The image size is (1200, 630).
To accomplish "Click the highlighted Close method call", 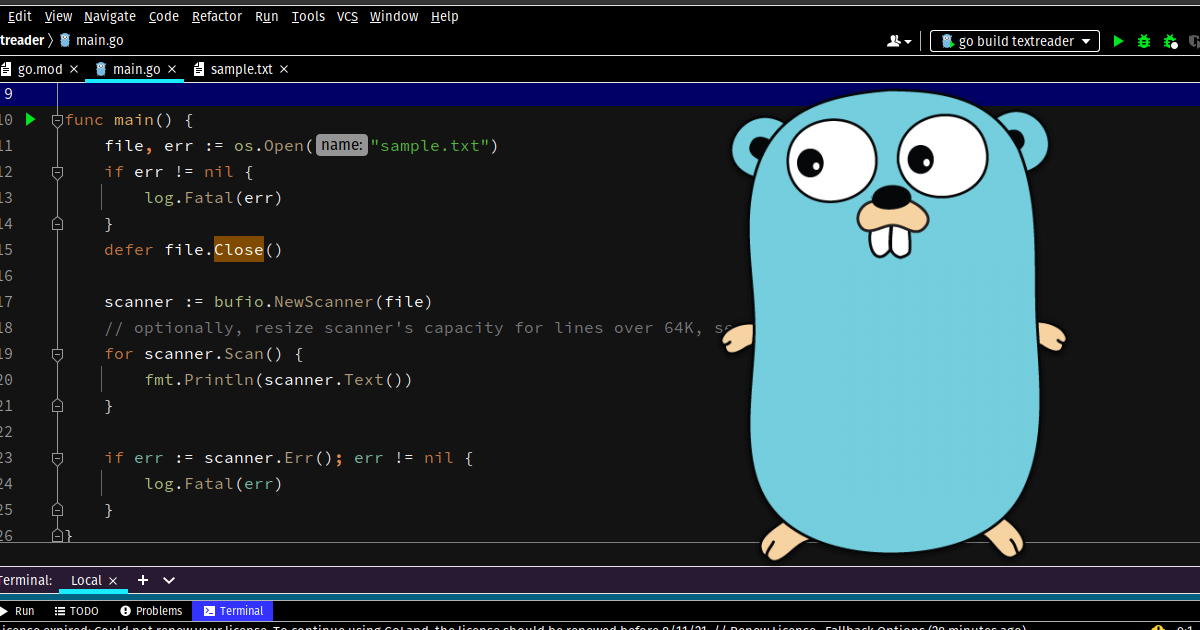I will (x=239, y=250).
